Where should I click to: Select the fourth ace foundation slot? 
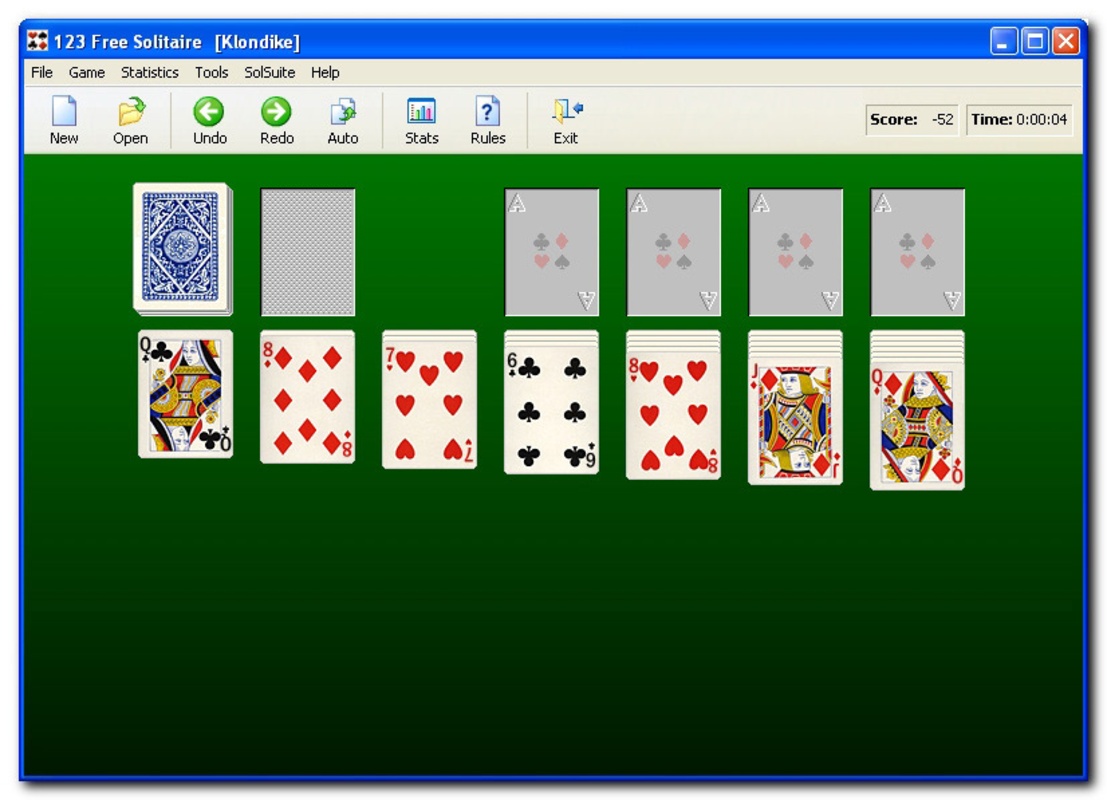click(x=918, y=251)
